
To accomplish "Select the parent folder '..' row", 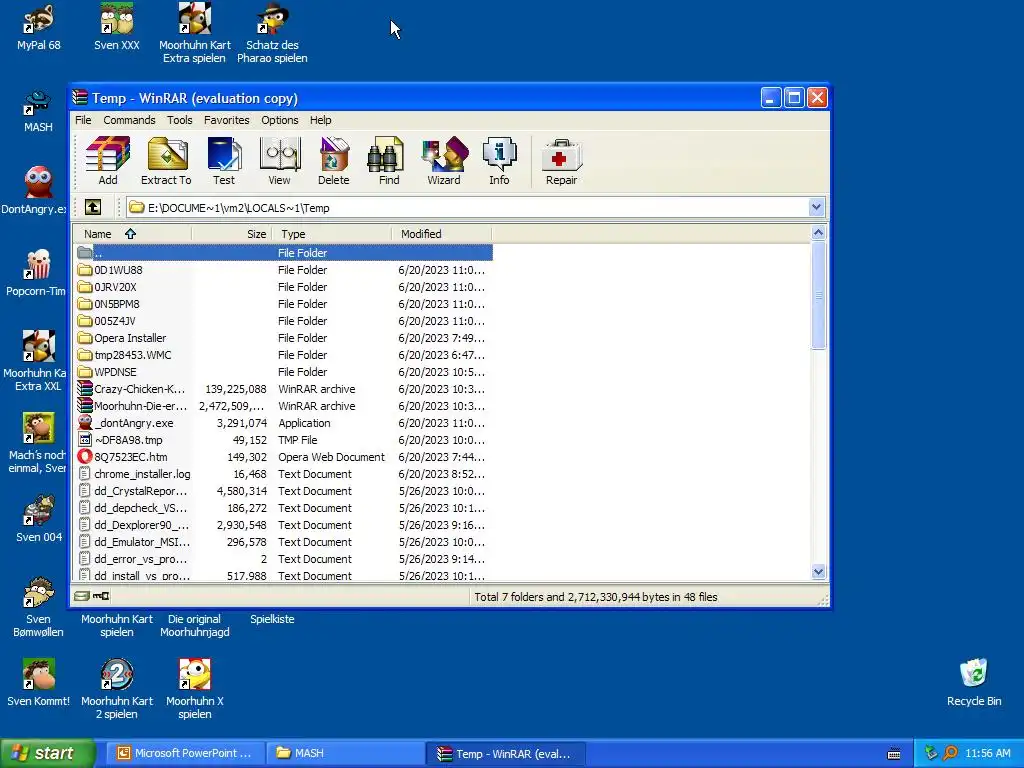I will 283,253.
